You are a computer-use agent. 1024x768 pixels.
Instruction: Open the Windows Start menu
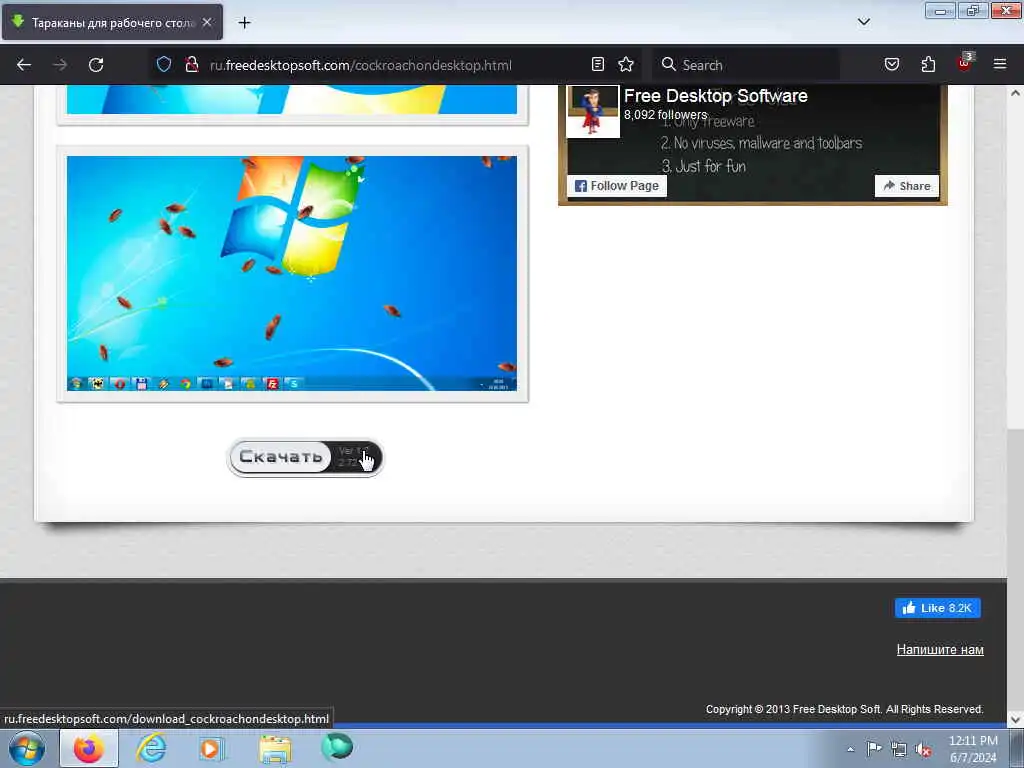(x=27, y=748)
